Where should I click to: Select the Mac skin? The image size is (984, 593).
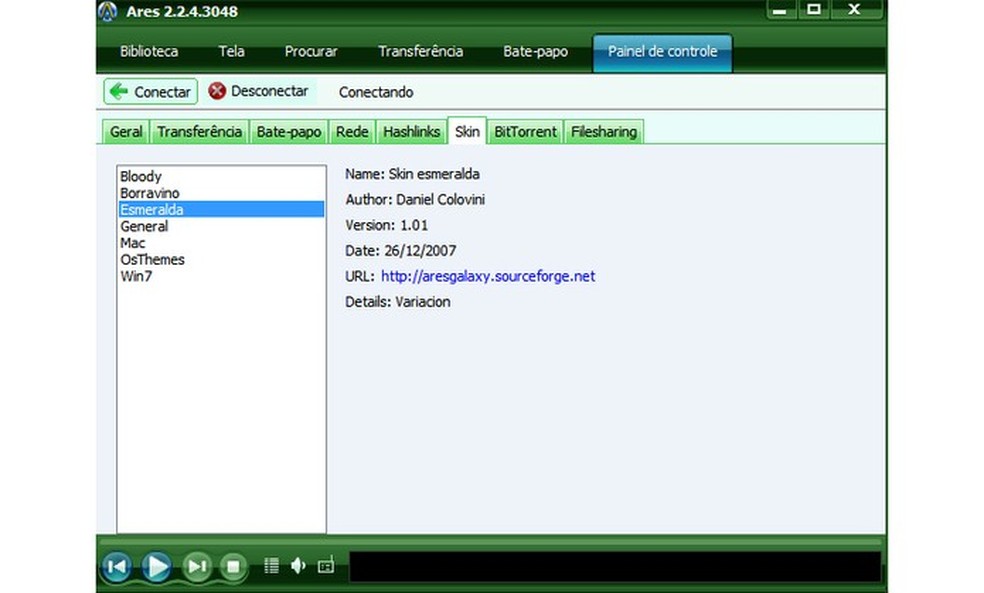(222, 242)
